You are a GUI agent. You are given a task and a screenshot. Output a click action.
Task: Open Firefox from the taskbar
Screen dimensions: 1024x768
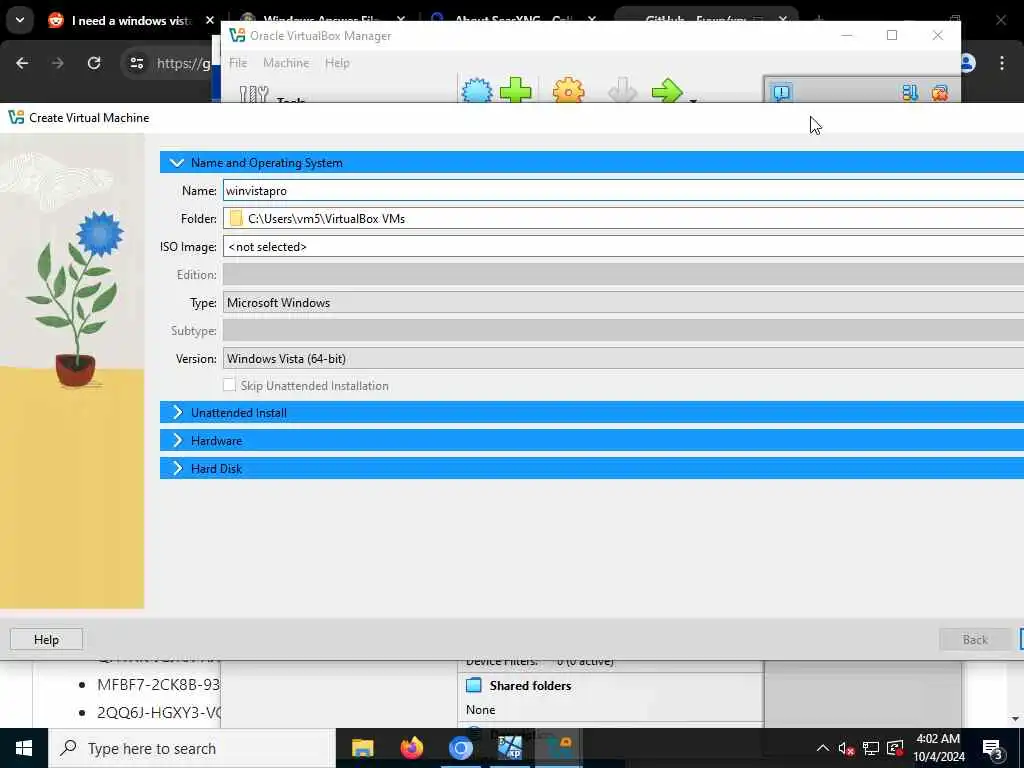point(411,748)
